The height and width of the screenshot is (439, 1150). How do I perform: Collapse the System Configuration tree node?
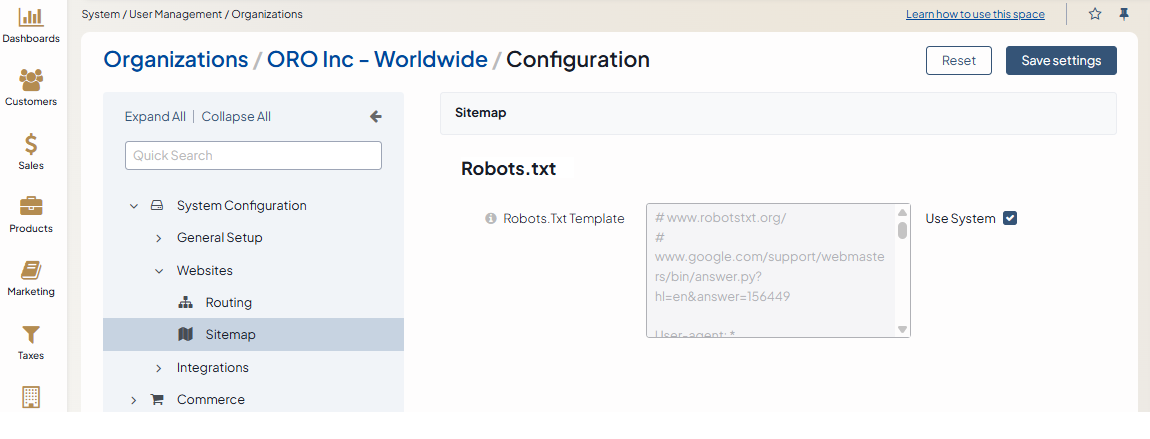tap(134, 206)
